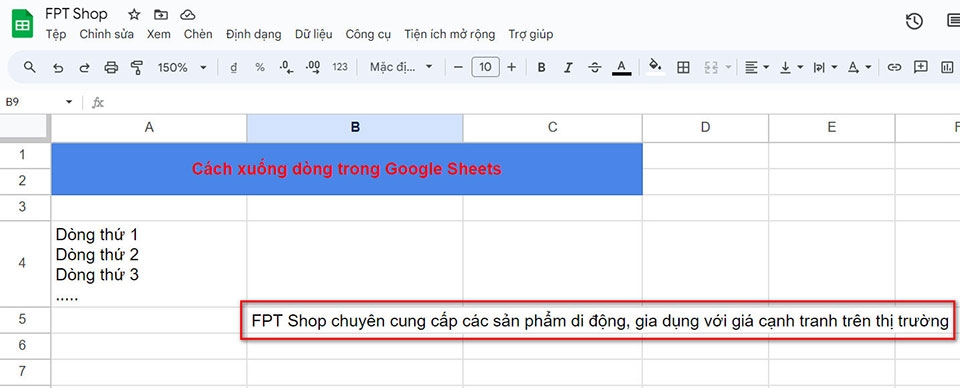Select the merged title cell Cách xuống dòng
960x388 pixels.
point(347,169)
